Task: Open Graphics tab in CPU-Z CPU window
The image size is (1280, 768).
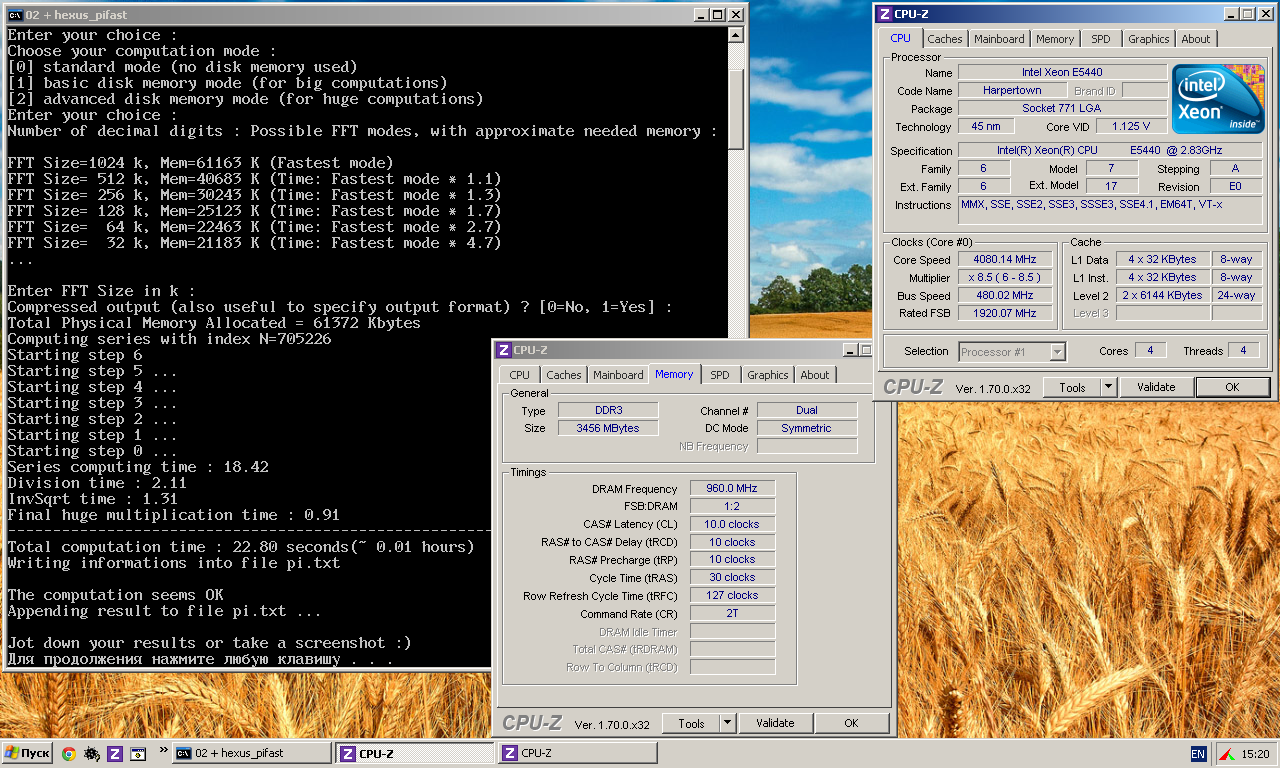Action: [1148, 39]
